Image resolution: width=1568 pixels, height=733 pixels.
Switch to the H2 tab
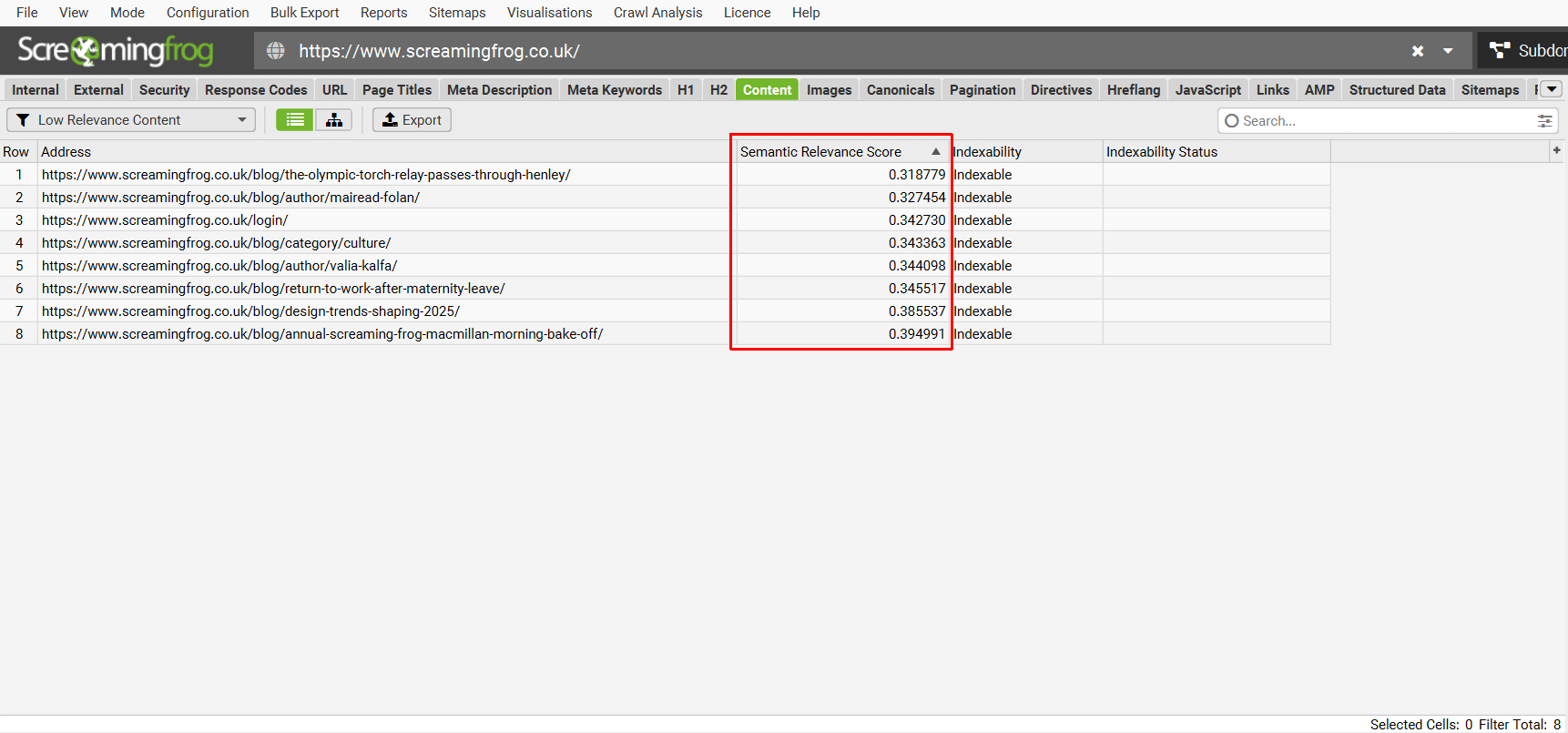coord(718,89)
